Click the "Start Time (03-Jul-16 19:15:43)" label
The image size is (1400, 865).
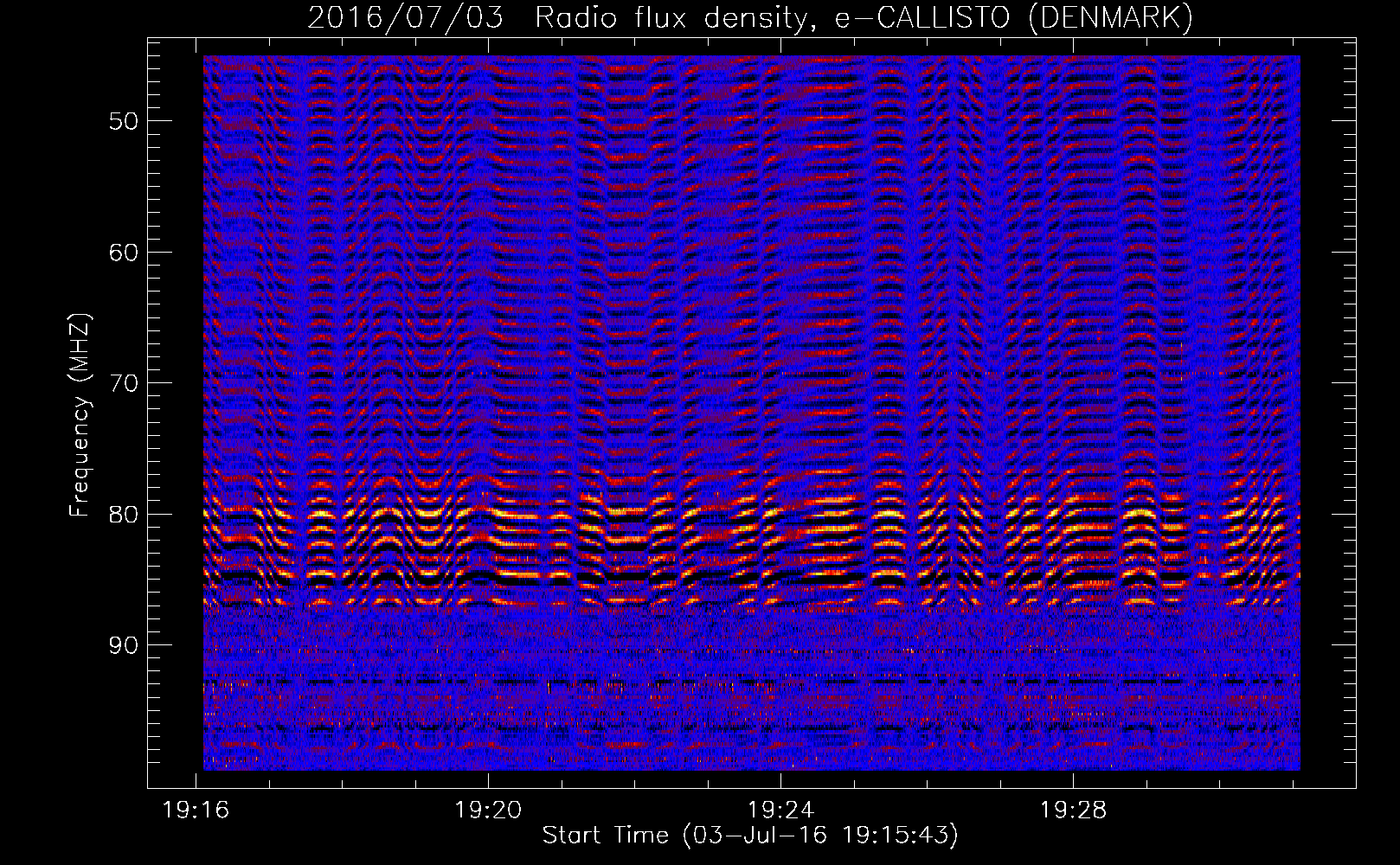750,836
